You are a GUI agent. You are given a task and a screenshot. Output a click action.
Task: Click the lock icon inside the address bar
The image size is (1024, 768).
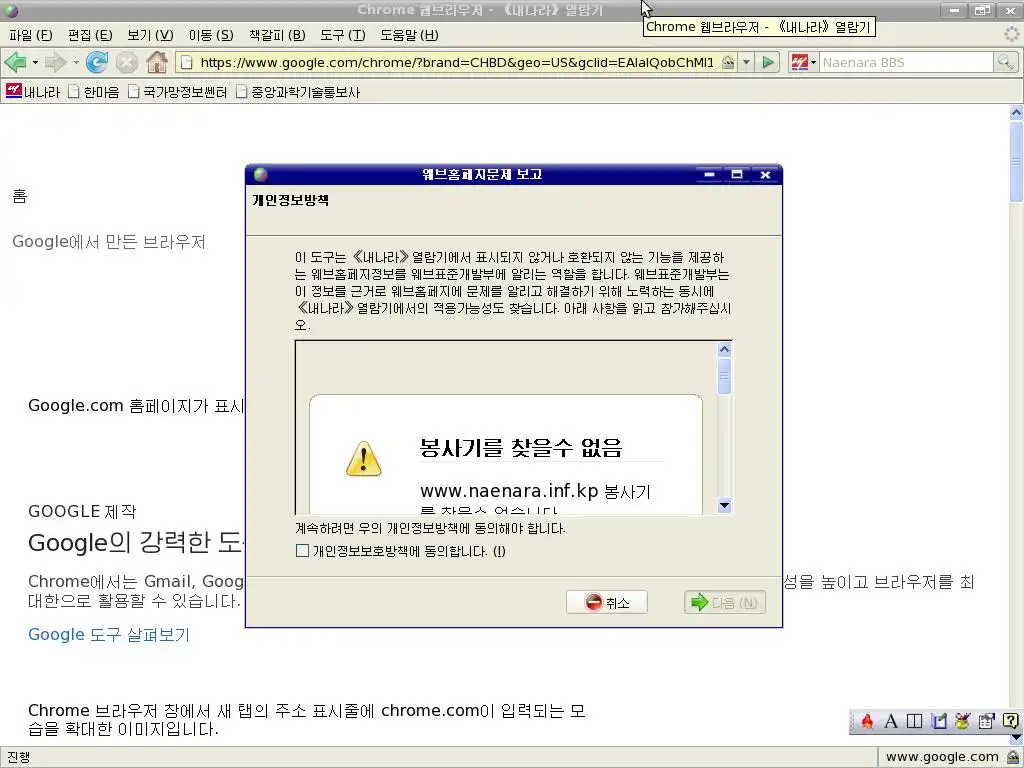click(728, 63)
